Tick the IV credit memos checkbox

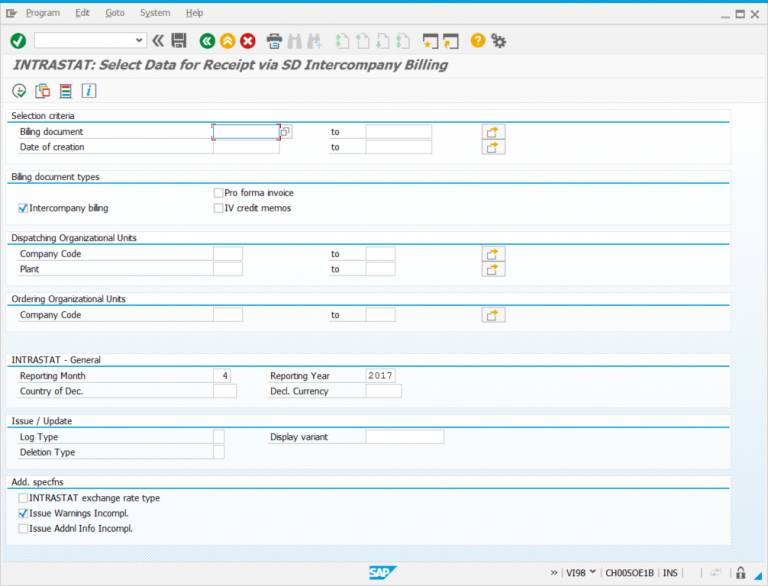pyautogui.click(x=218, y=208)
